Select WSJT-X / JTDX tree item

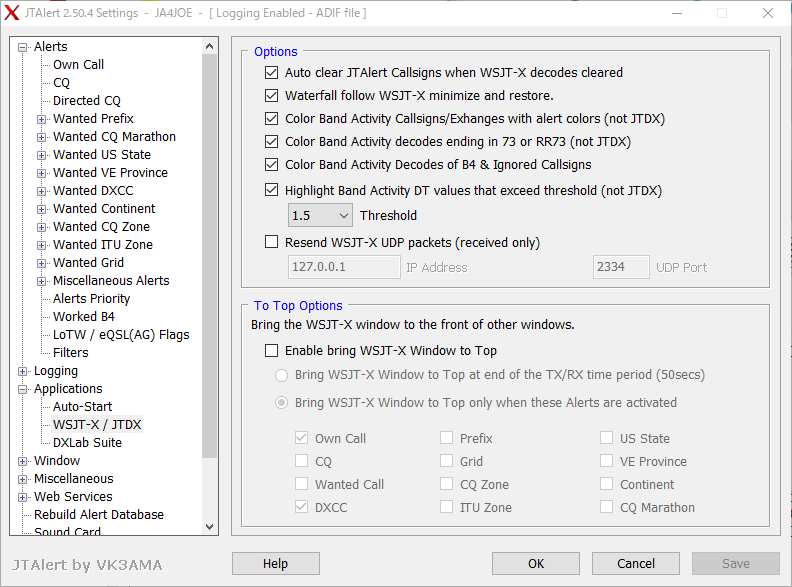tap(97, 424)
